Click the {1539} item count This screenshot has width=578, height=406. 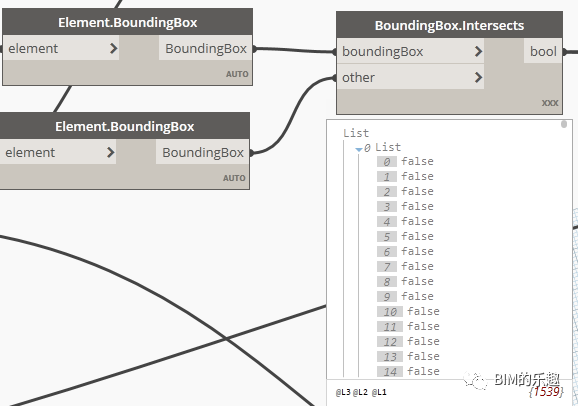tap(546, 392)
